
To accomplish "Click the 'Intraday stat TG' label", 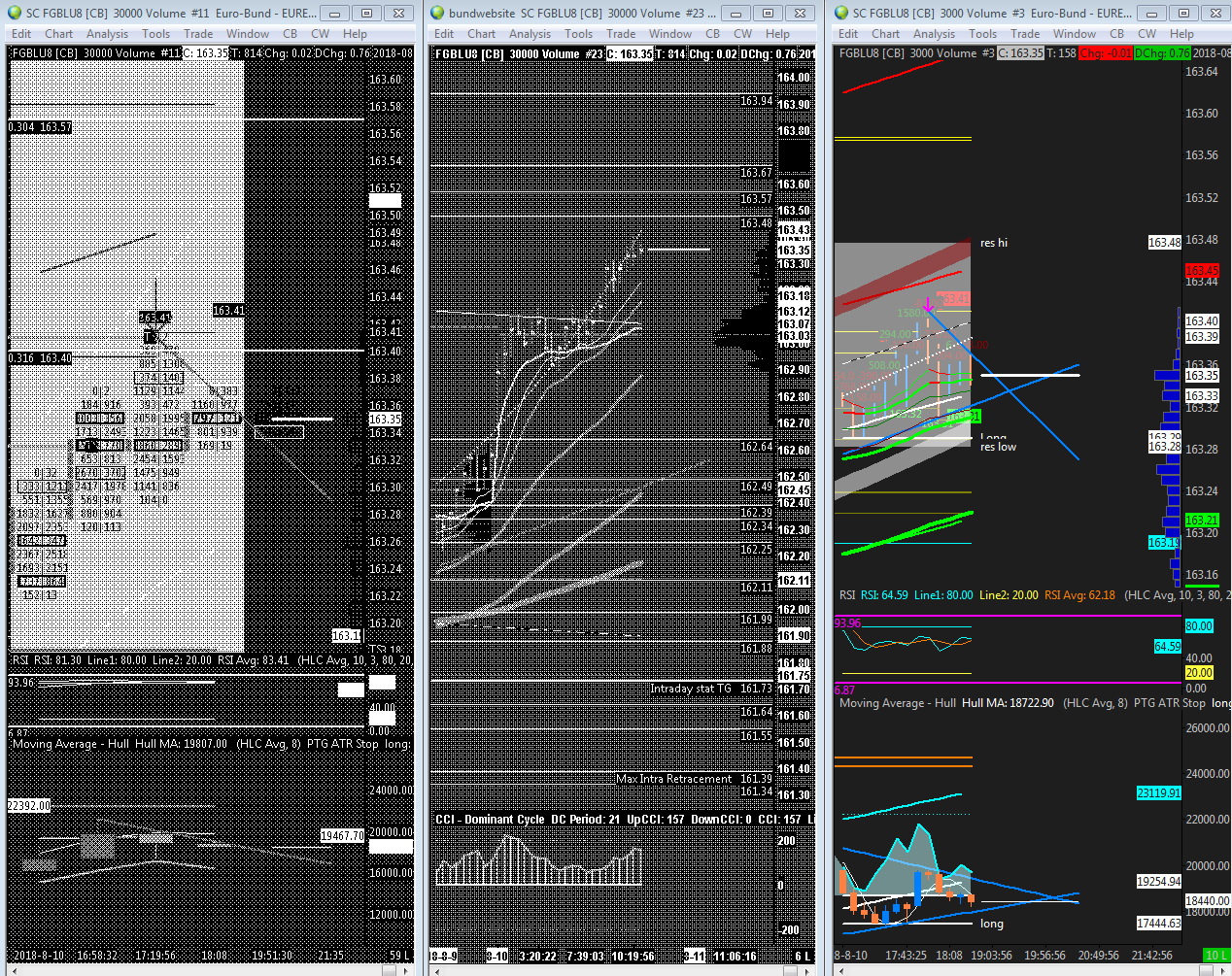I will (690, 689).
